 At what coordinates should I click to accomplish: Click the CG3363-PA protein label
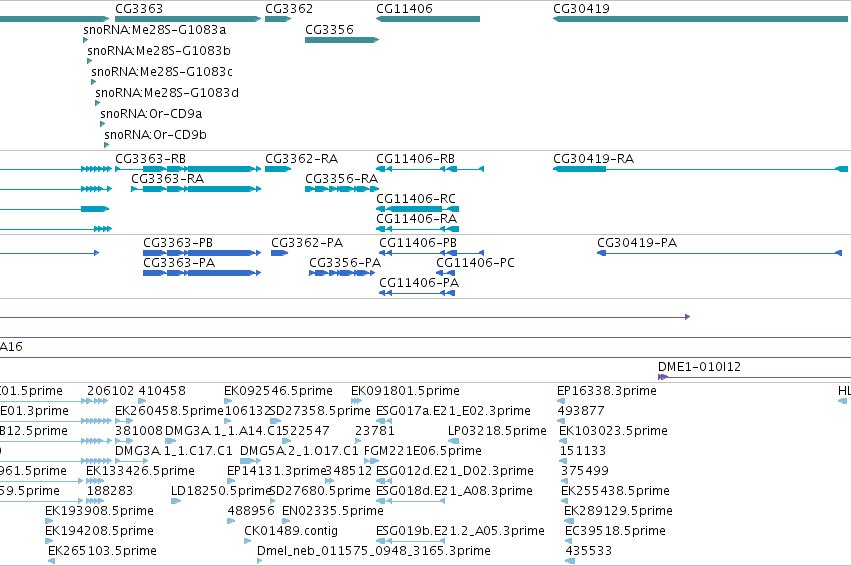[x=179, y=263]
